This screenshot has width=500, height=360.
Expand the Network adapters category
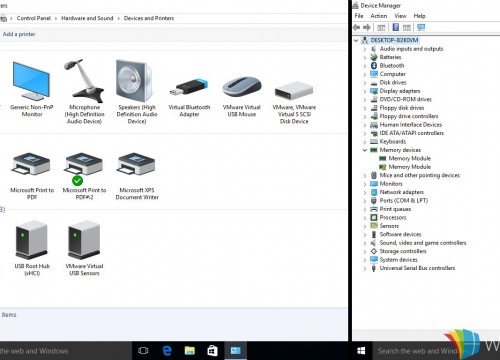click(365, 192)
